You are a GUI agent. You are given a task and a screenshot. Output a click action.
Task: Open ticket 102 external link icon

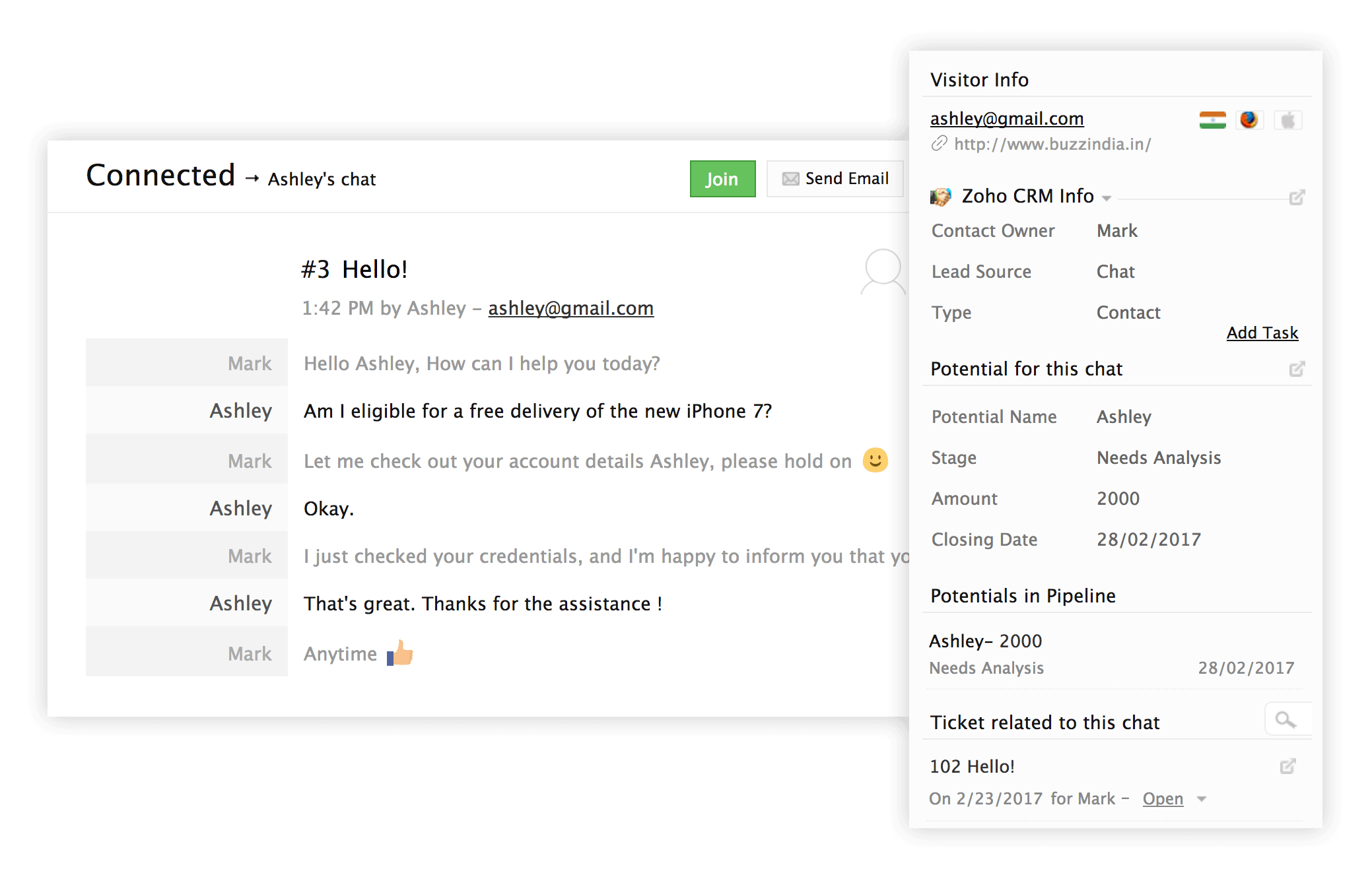(1287, 766)
